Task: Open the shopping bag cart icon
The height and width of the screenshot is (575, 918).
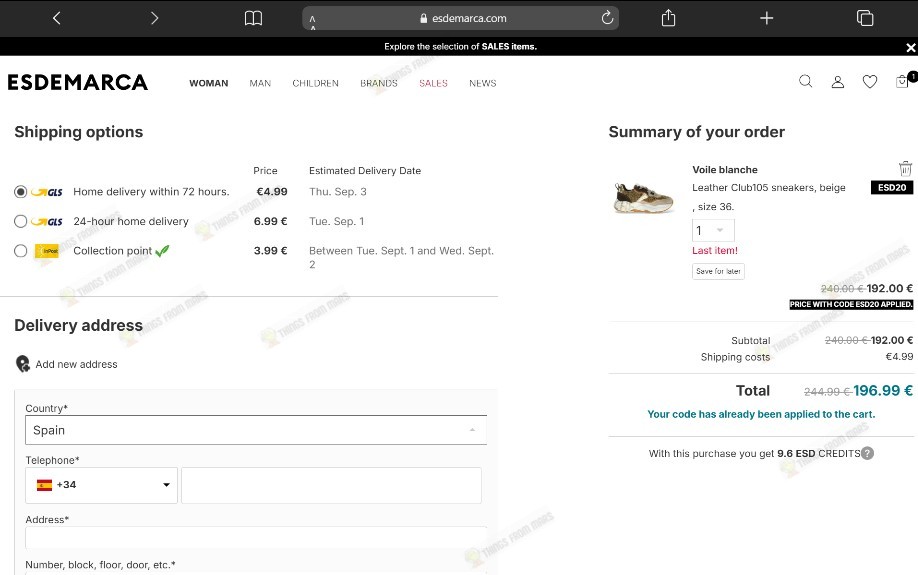Action: coord(902,81)
